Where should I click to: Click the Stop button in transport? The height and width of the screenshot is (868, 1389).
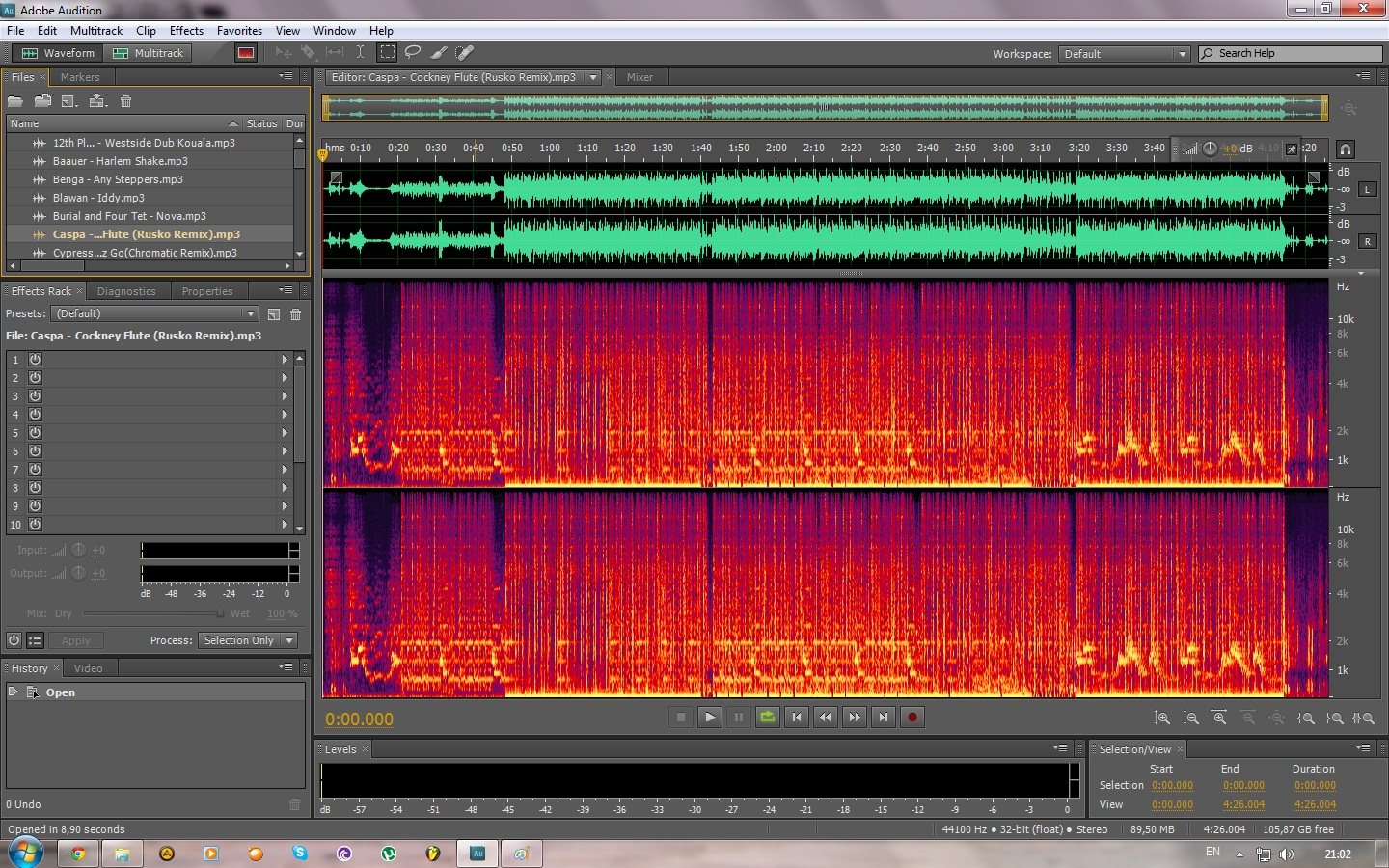coord(681,718)
